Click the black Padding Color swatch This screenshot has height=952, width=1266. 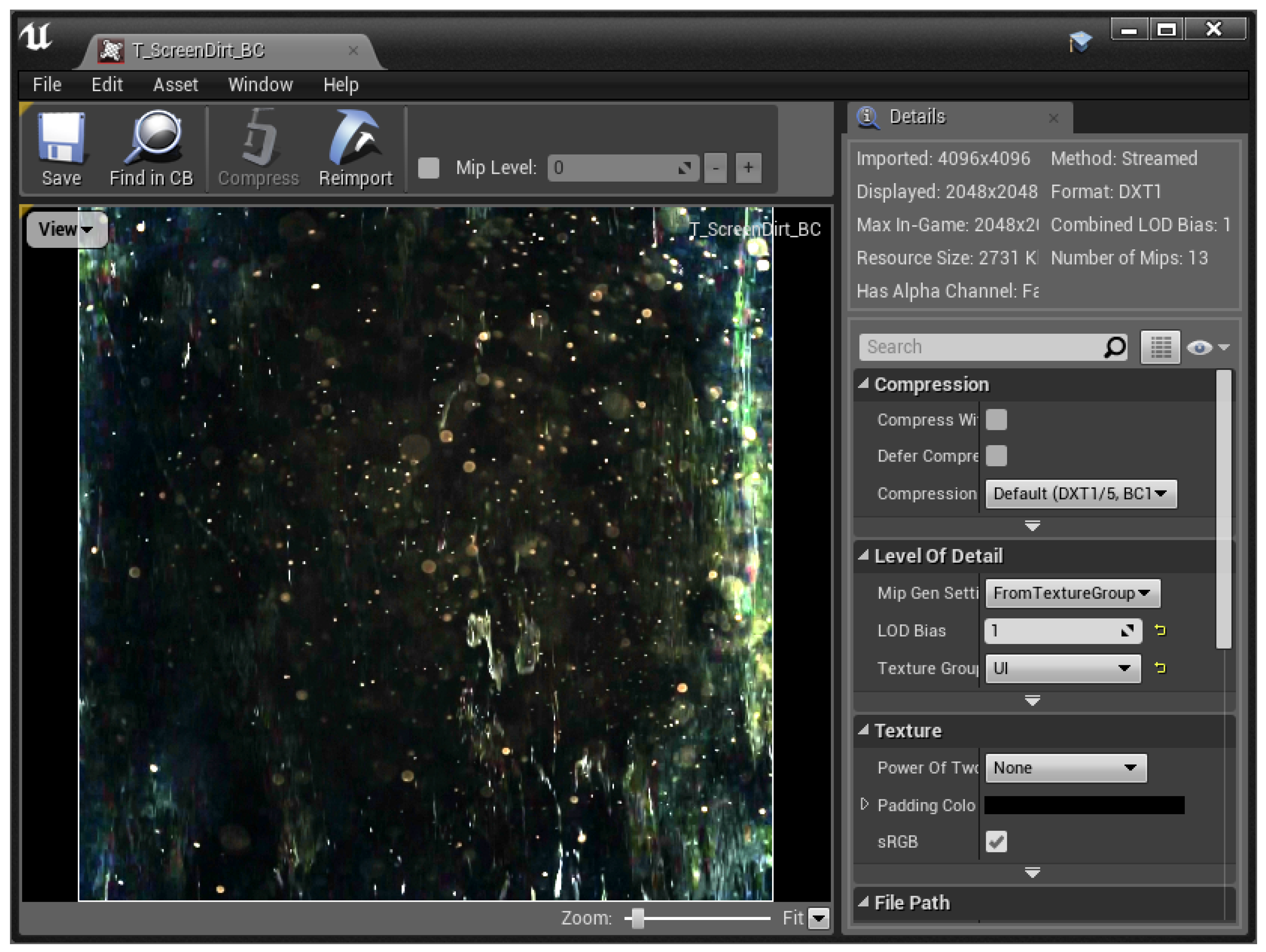1084,805
